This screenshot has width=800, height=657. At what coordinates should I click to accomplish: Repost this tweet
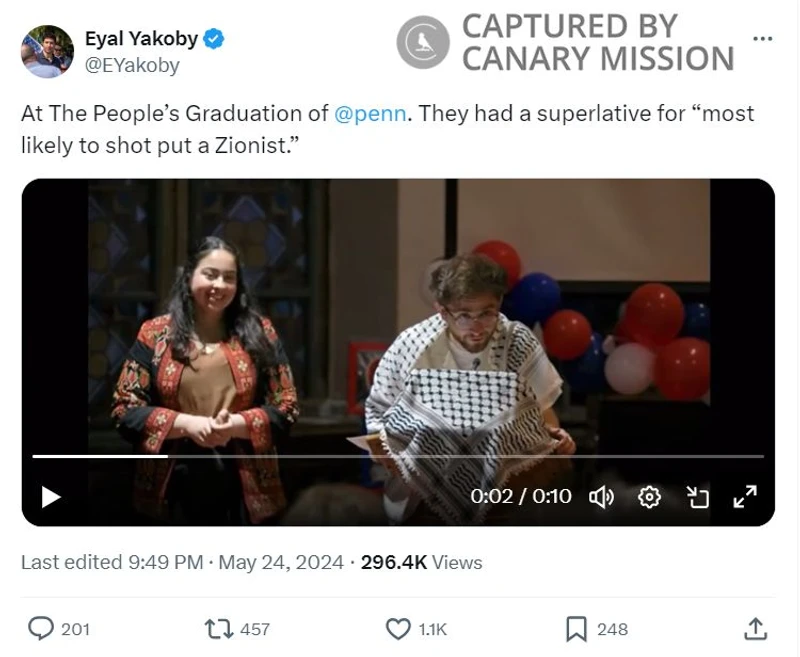217,628
